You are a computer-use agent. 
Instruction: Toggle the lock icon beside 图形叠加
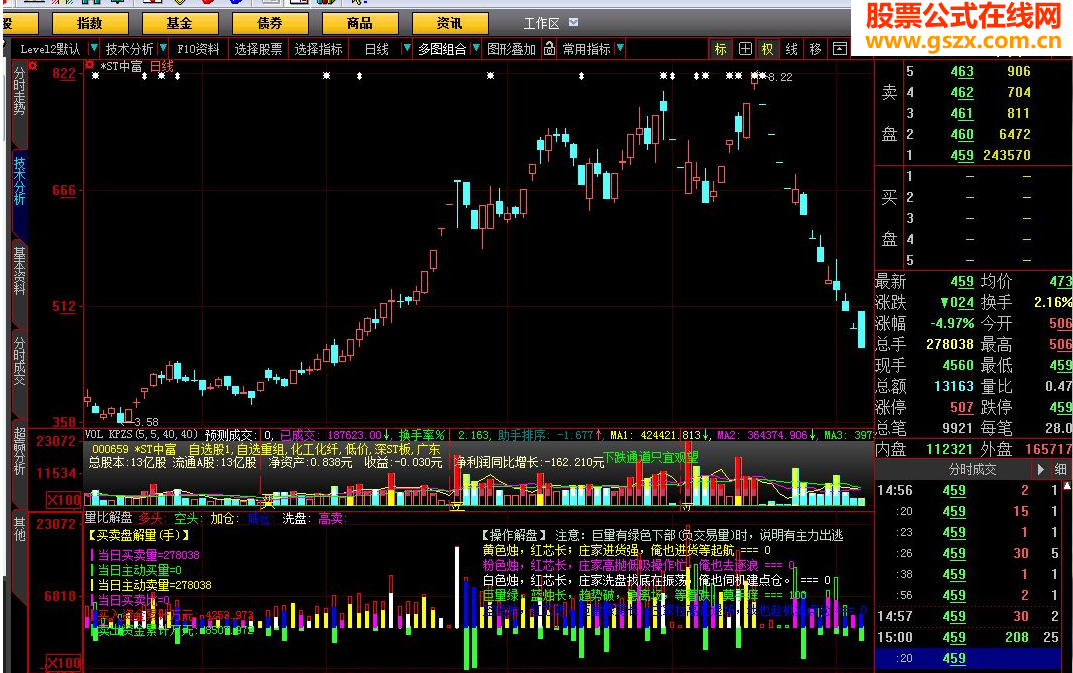tap(548, 48)
